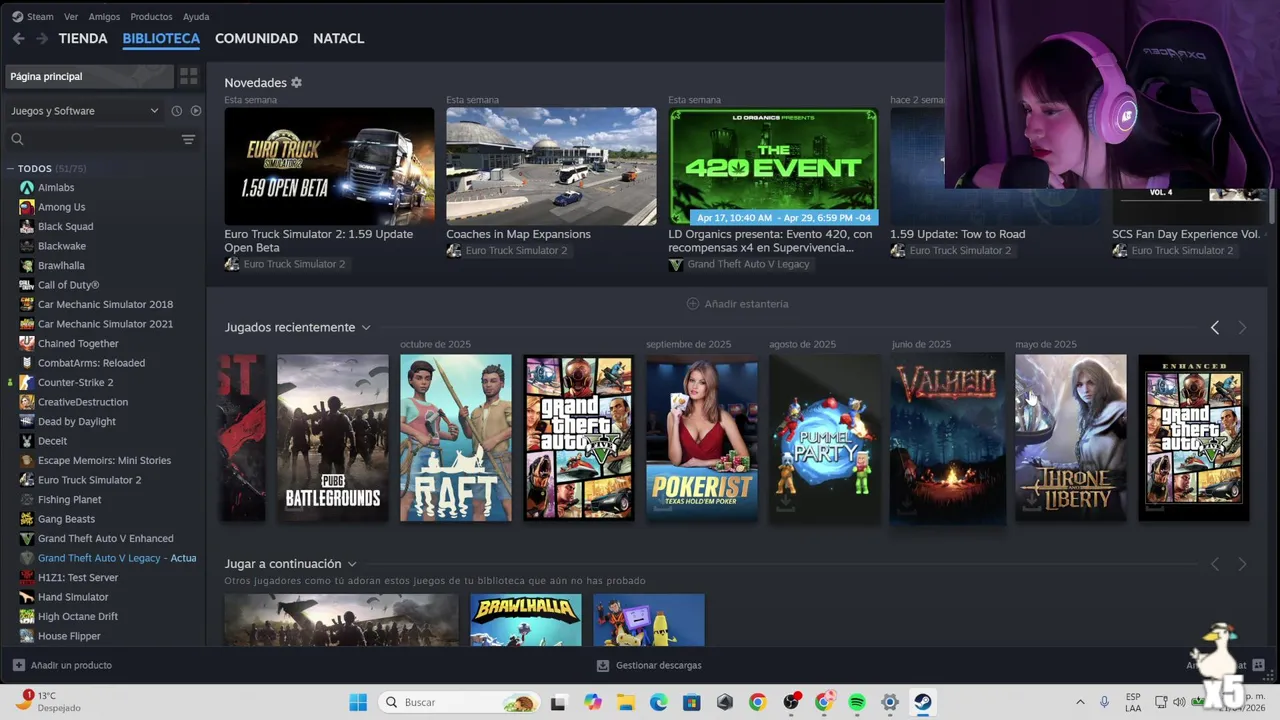Open advanced library filters icon
This screenshot has width=1280, height=720.
click(188, 139)
